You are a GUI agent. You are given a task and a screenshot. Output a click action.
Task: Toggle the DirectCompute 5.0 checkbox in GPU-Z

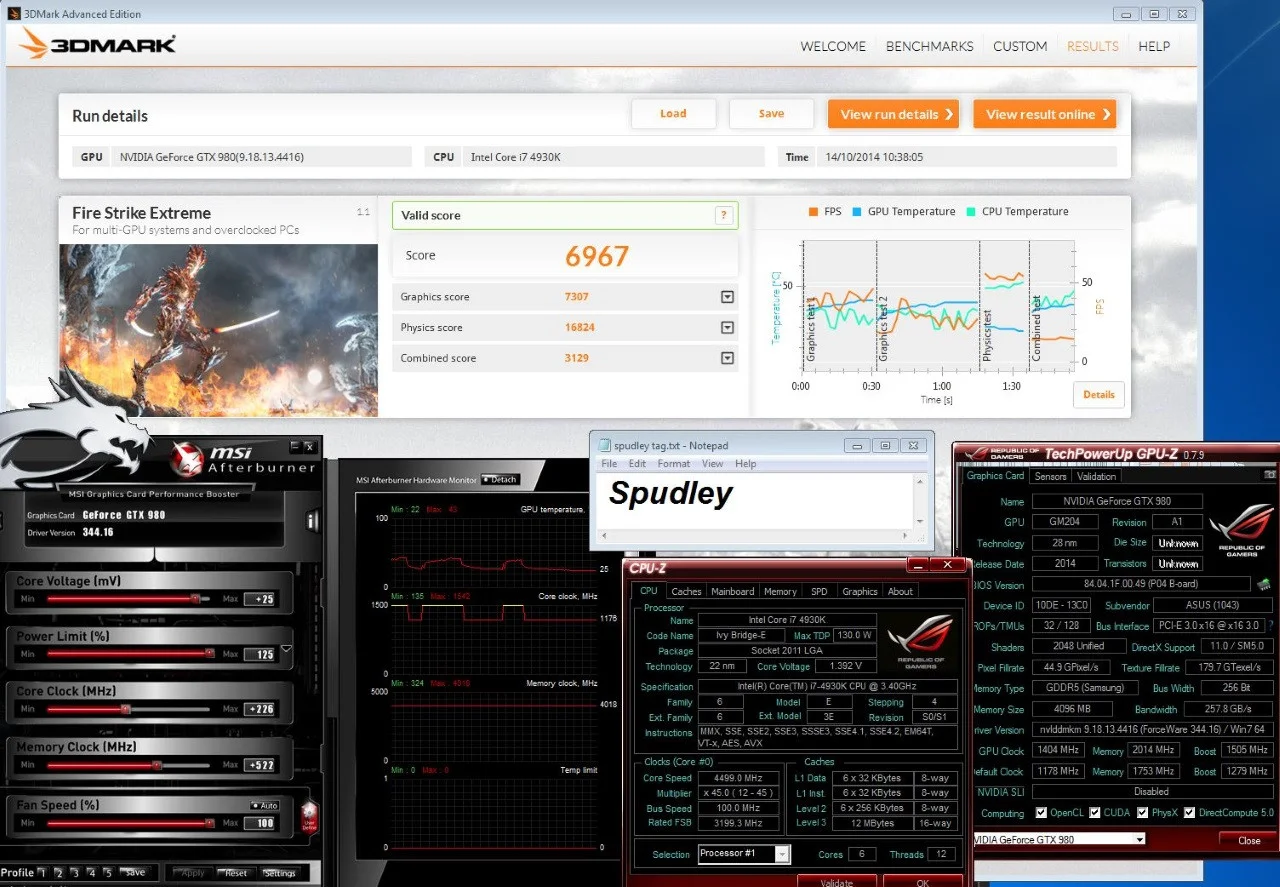tap(1189, 813)
